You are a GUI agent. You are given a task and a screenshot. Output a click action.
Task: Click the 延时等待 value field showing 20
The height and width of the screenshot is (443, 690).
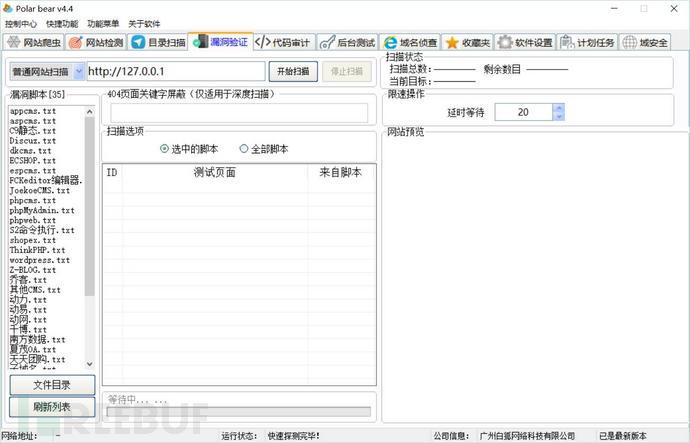pyautogui.click(x=523, y=112)
